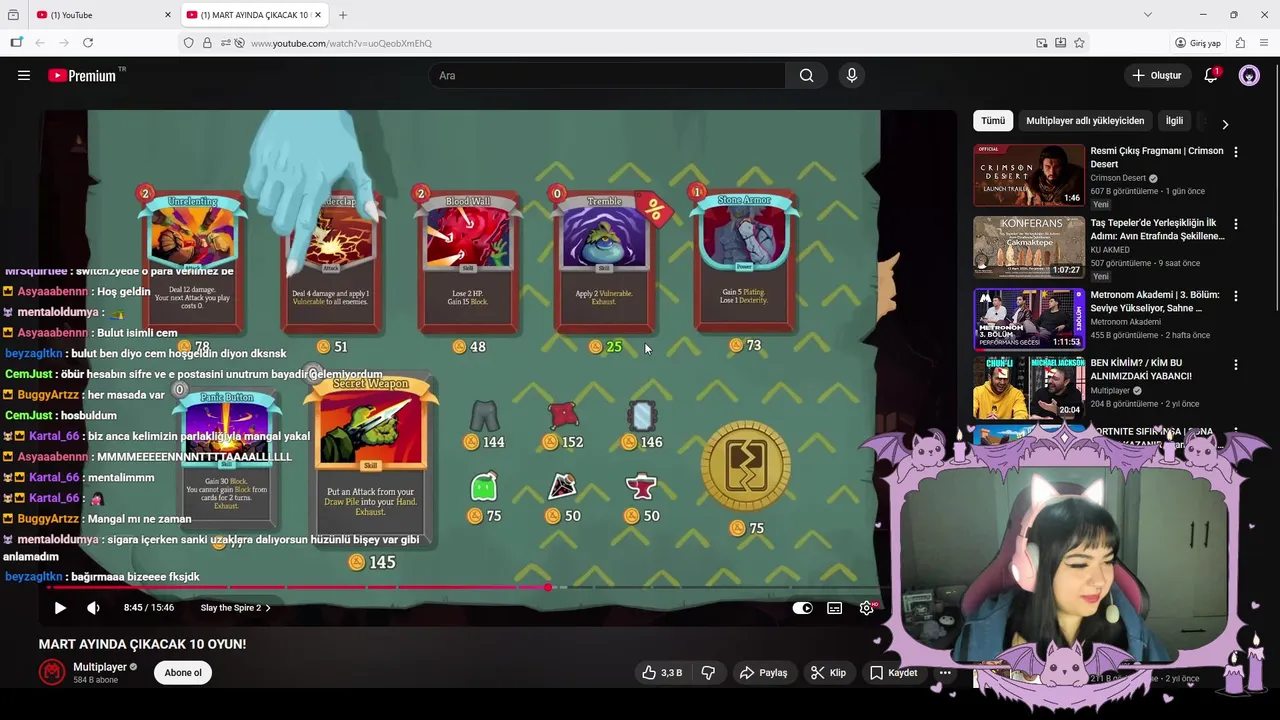Select Multiplayer adlı yükleyiciden chip
This screenshot has width=1280, height=720.
[x=1085, y=121]
